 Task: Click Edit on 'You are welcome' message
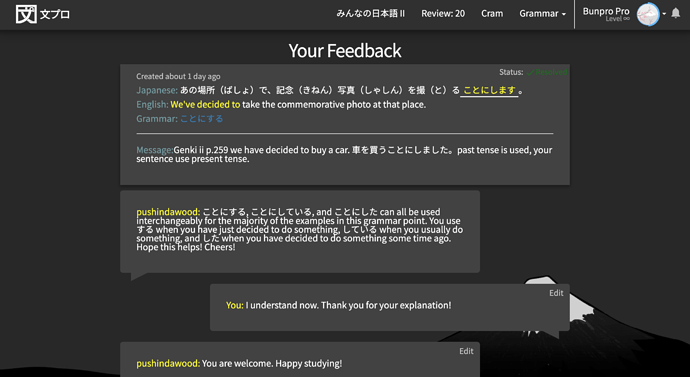(x=466, y=351)
